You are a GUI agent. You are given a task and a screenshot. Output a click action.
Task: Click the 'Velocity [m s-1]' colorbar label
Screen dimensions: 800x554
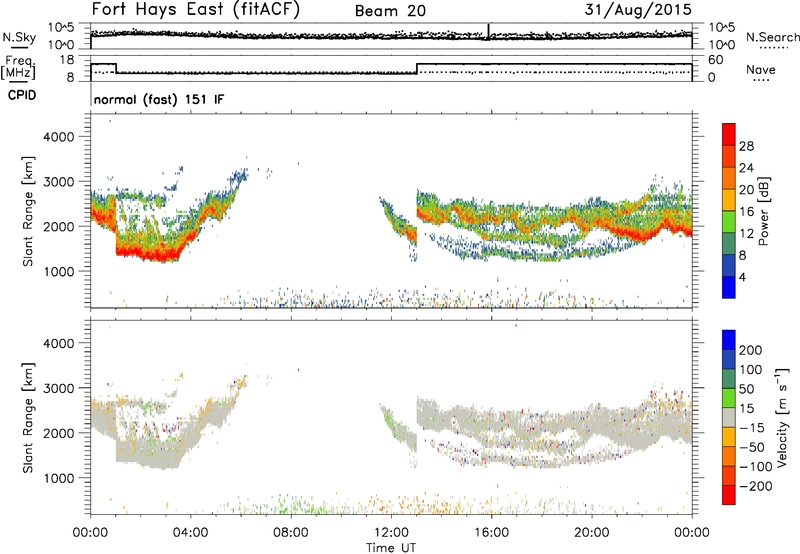coord(781,417)
